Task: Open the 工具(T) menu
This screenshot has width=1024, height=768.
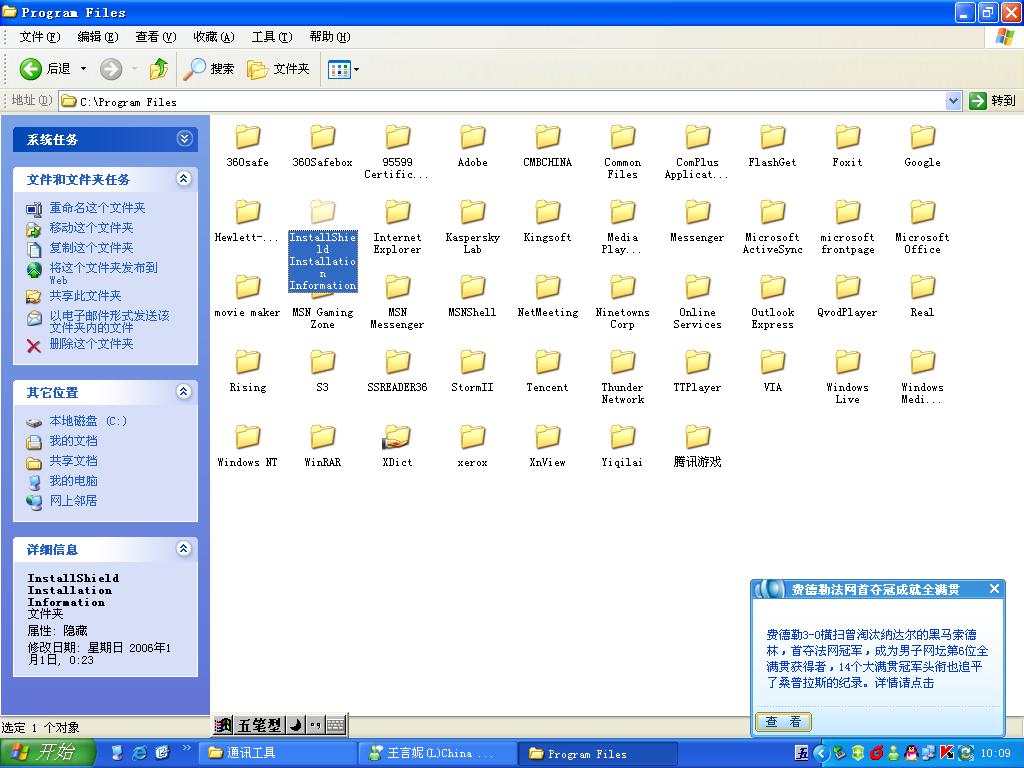Action: pos(271,37)
